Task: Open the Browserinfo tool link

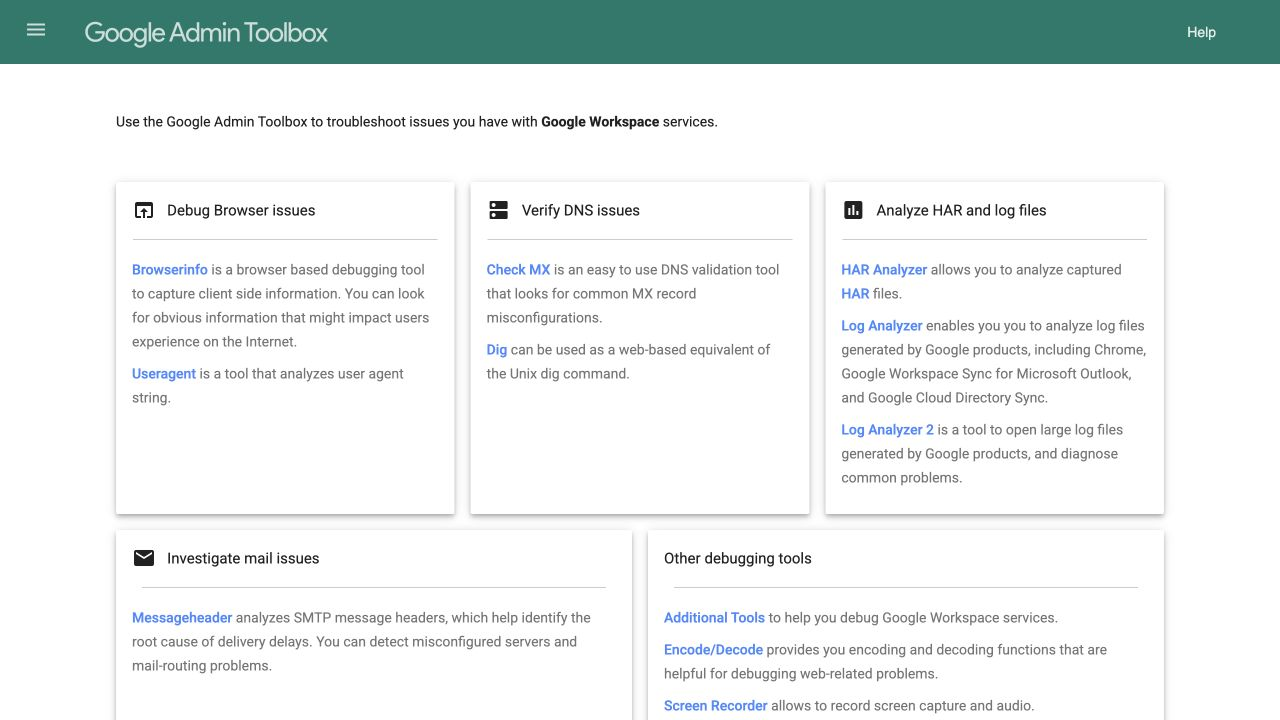Action: [170, 270]
